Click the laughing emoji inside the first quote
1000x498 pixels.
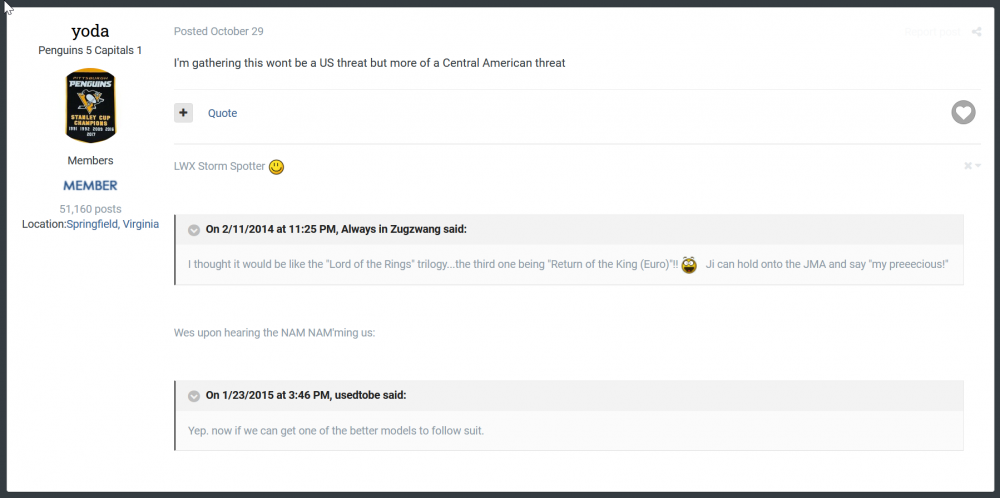[689, 265]
